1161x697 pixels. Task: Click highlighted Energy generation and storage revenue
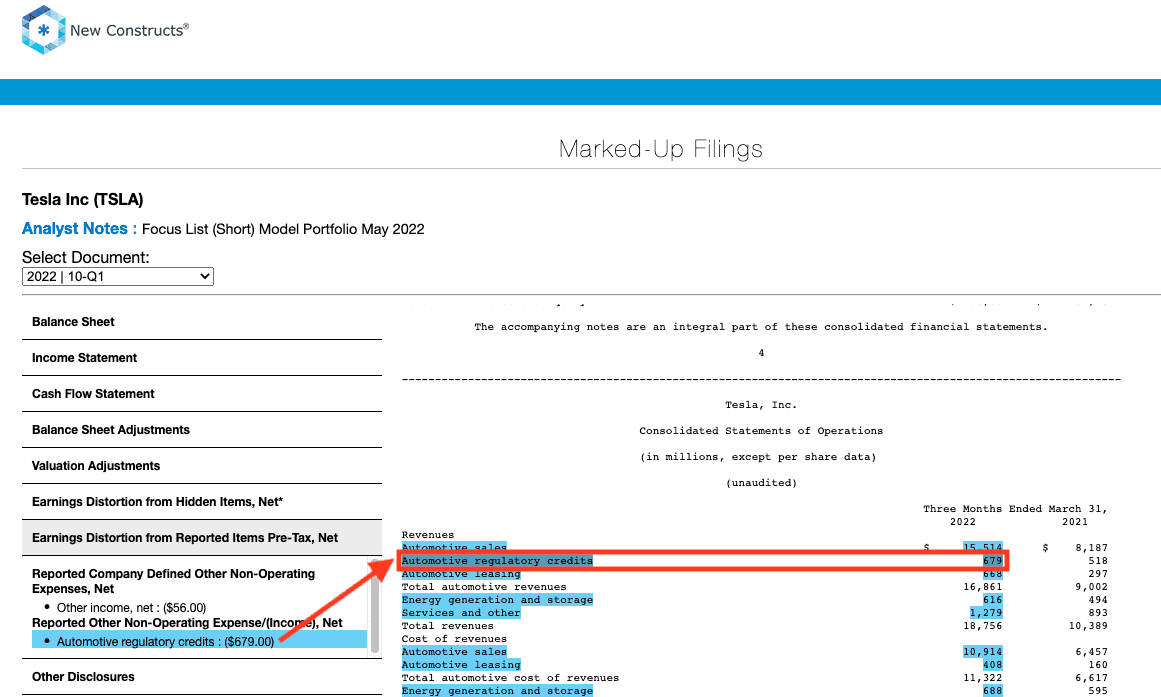click(x=497, y=600)
